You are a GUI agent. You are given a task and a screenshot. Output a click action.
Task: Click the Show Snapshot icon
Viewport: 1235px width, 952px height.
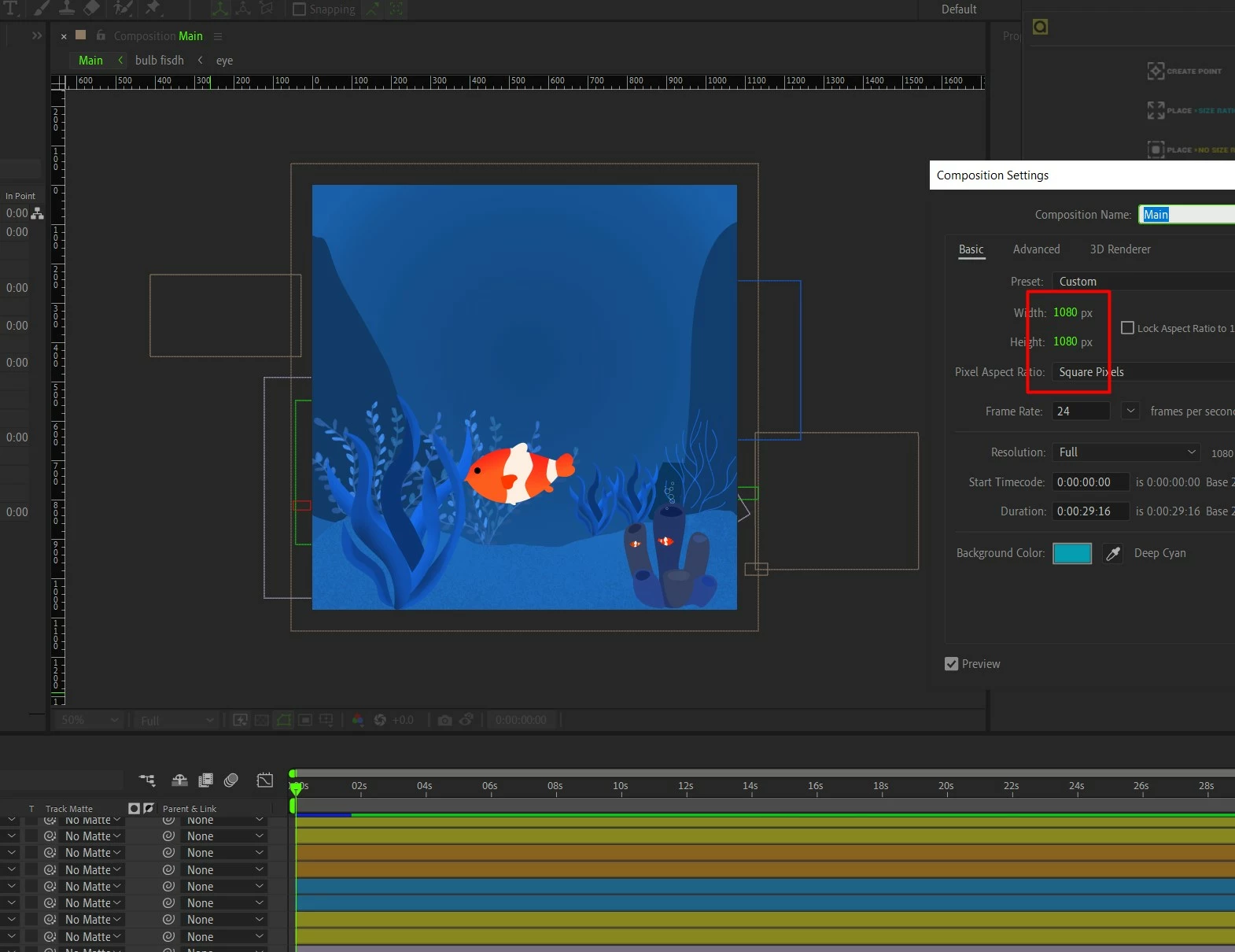[466, 720]
